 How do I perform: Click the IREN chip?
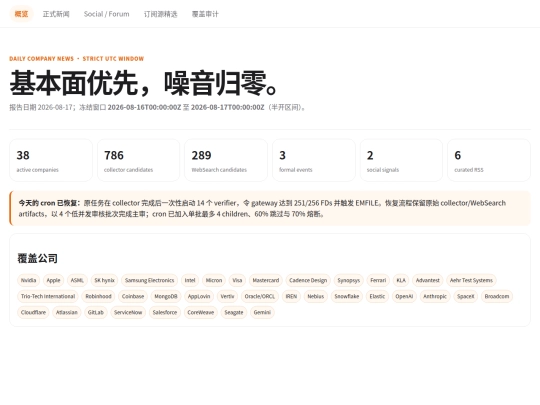click(x=291, y=296)
